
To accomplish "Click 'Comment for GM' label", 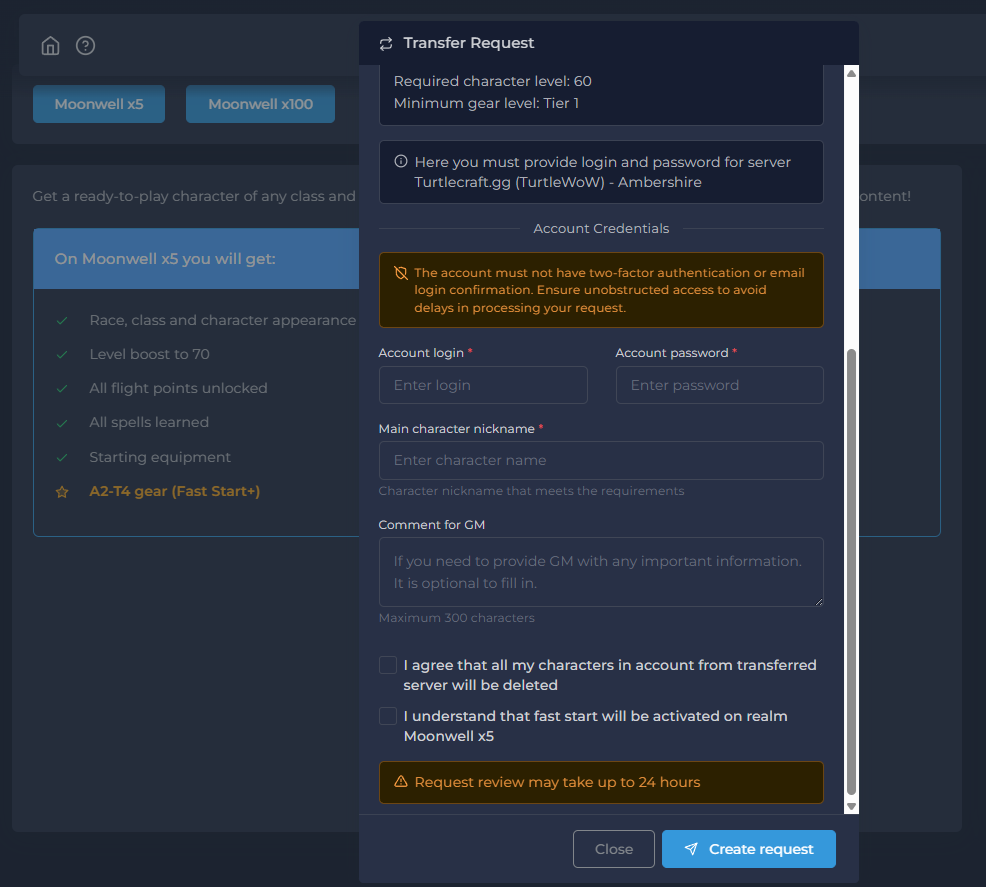I will click(431, 524).
